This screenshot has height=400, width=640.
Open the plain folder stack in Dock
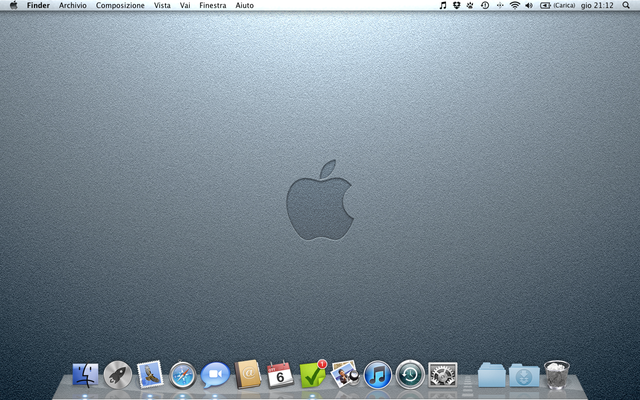click(x=492, y=375)
